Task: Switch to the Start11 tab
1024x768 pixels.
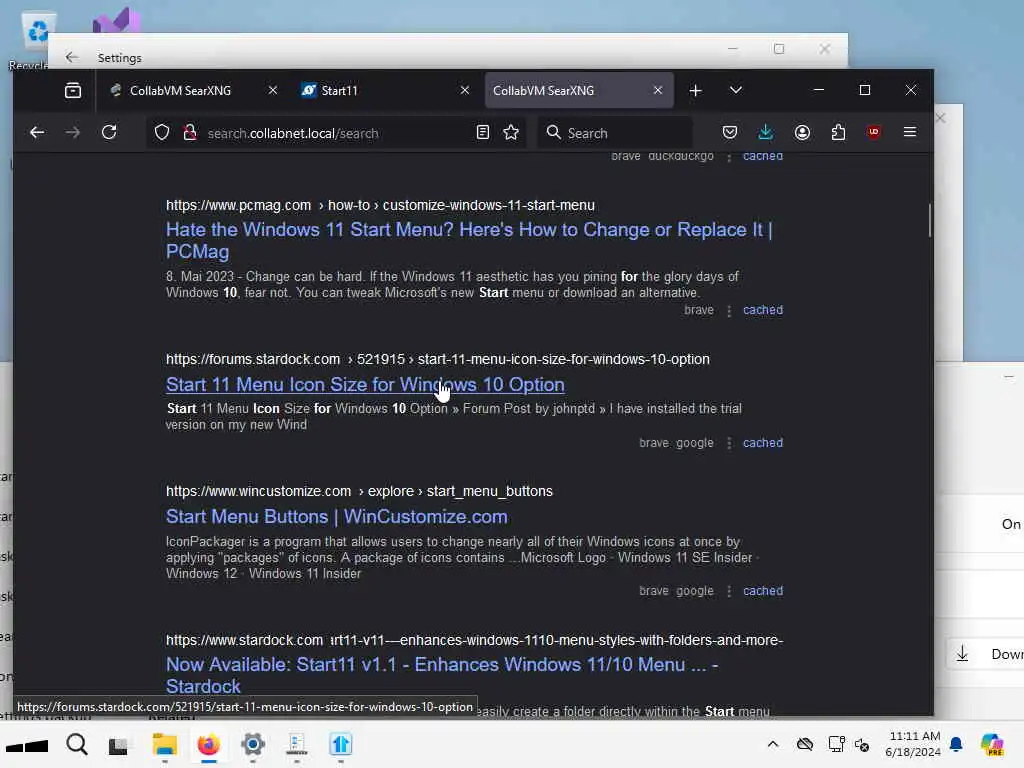Action: click(x=385, y=91)
